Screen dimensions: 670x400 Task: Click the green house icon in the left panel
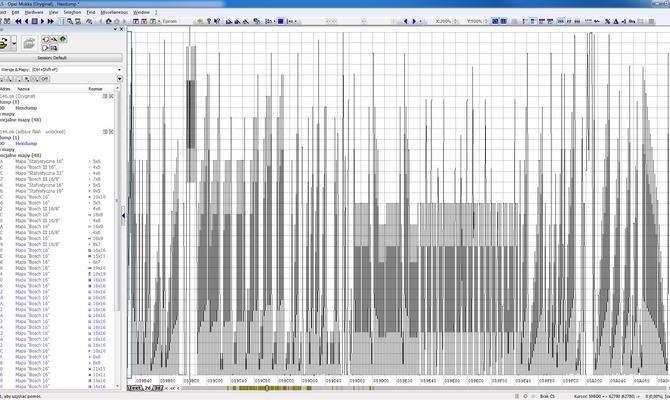[x=62, y=40]
